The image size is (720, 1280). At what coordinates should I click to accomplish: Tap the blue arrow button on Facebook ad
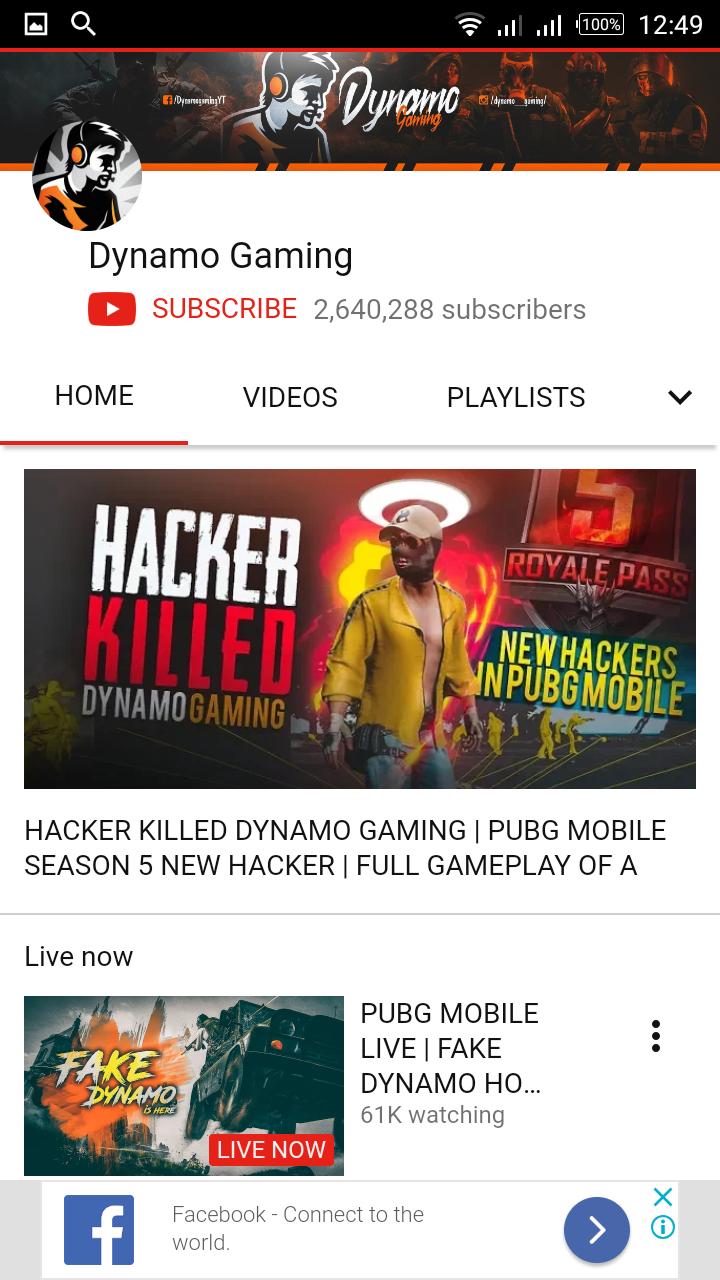[597, 1230]
